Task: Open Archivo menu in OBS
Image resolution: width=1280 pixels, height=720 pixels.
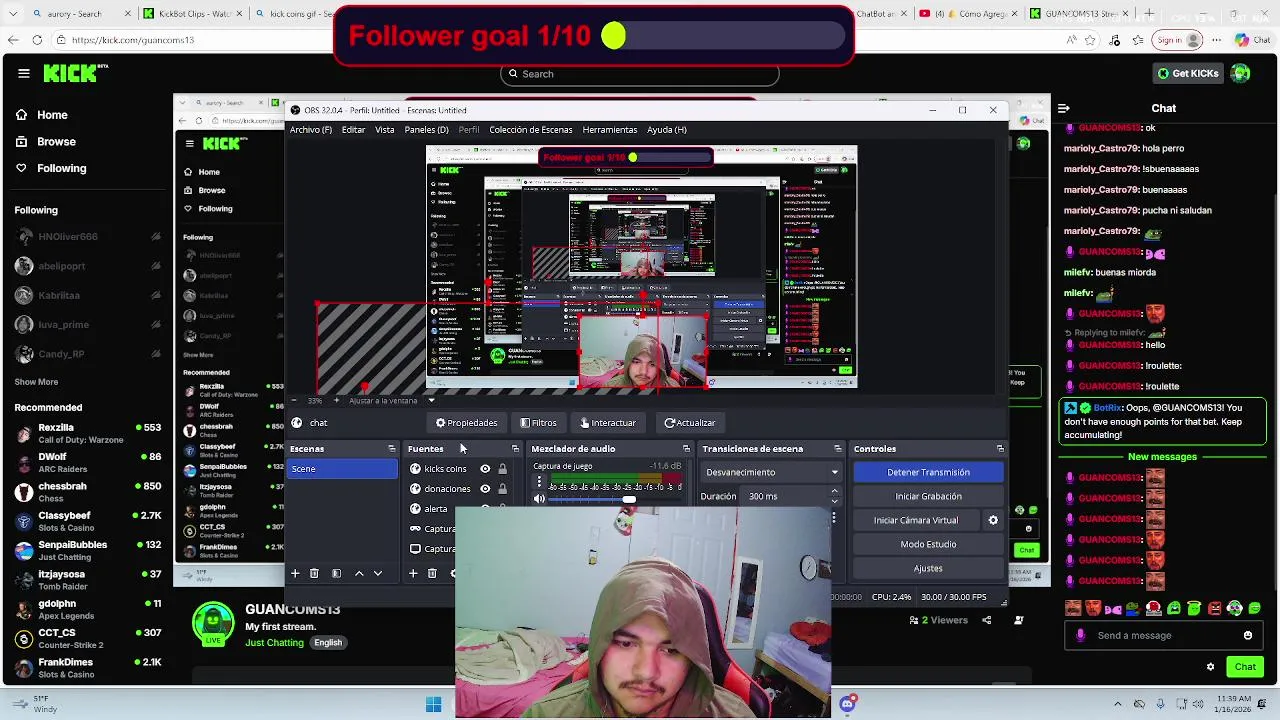Action: (311, 130)
